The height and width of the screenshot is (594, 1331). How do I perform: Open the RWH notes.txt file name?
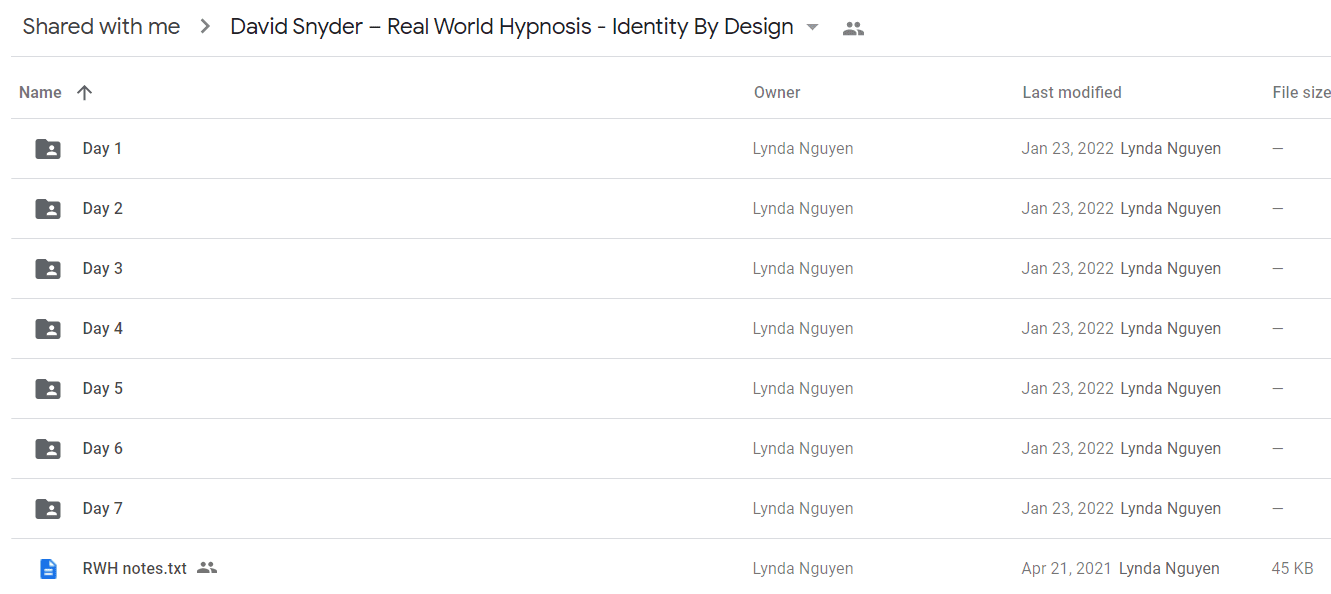[x=135, y=568]
